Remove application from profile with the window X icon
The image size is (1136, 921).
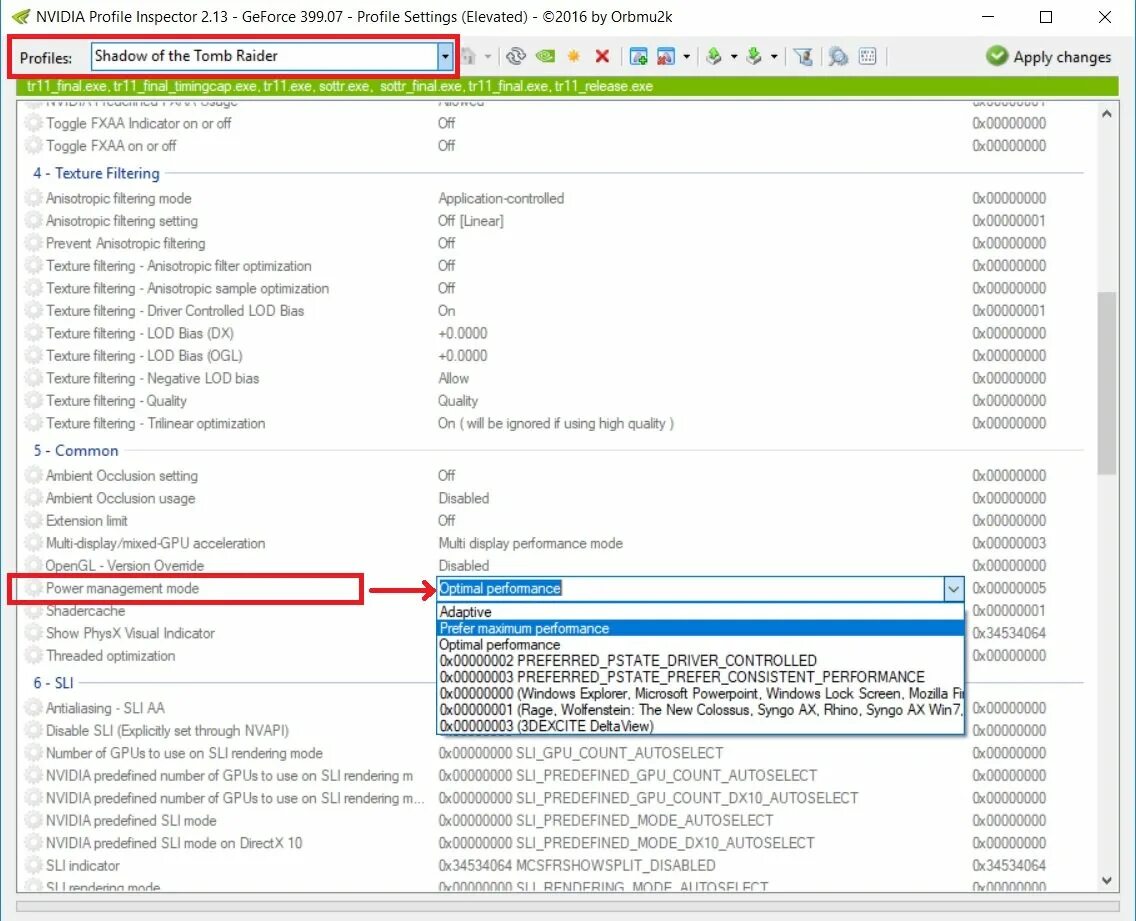pyautogui.click(x=666, y=56)
